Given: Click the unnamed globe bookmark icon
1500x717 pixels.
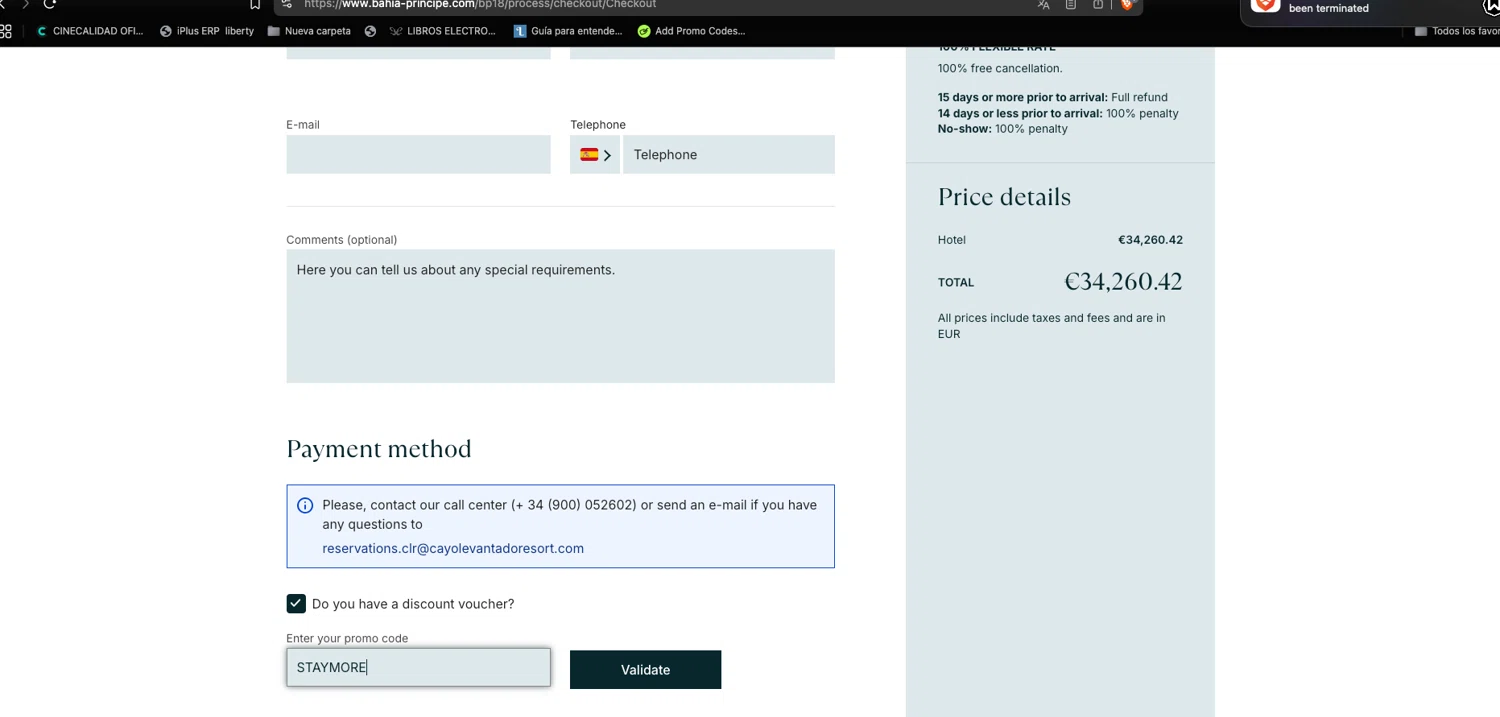Looking at the screenshot, I should 370,31.
